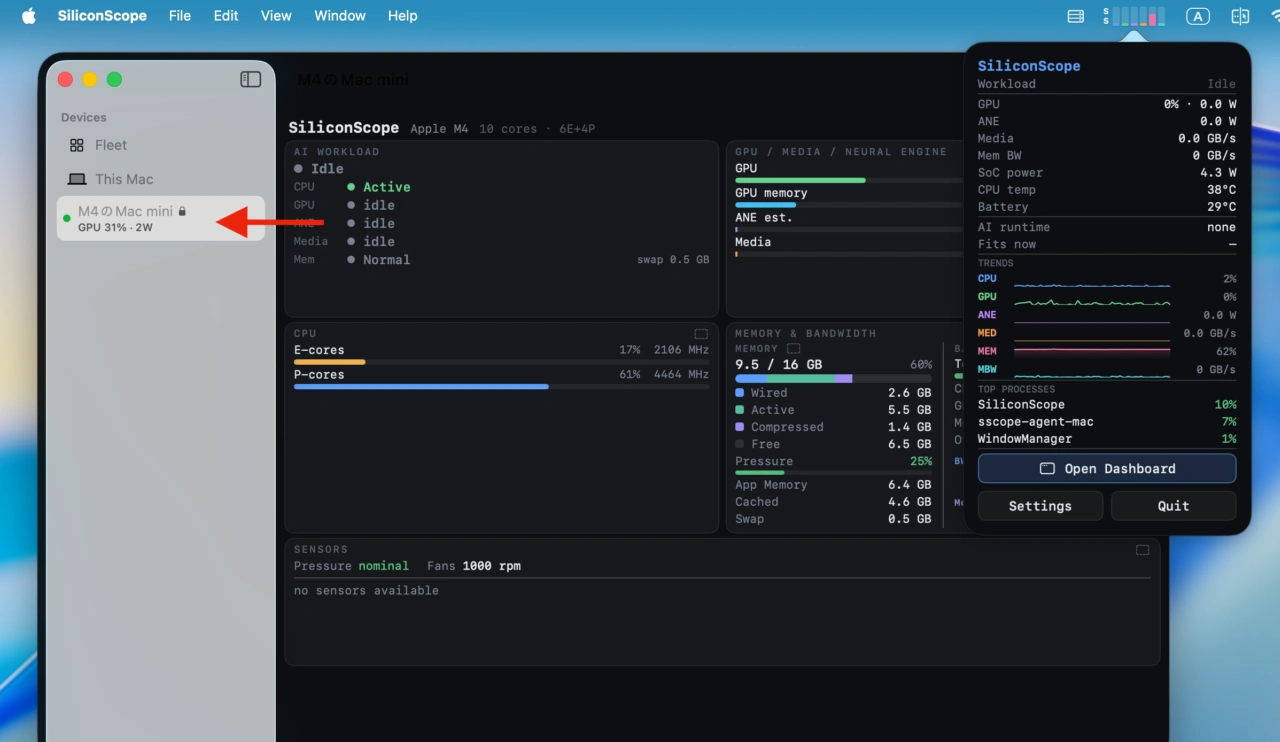The height and width of the screenshot is (742, 1280).
Task: Click the CPU trend sparkline in popup
Action: [x=1092, y=284]
